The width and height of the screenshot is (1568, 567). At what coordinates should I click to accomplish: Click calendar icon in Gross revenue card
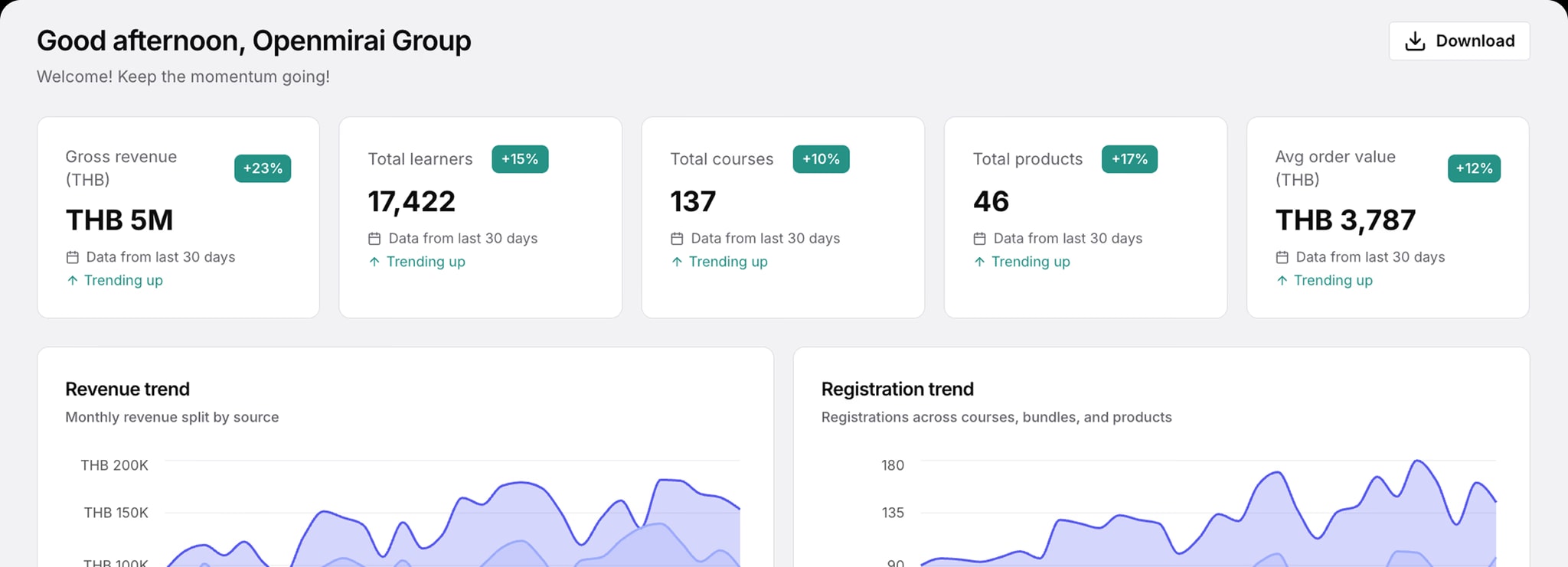pyautogui.click(x=73, y=257)
